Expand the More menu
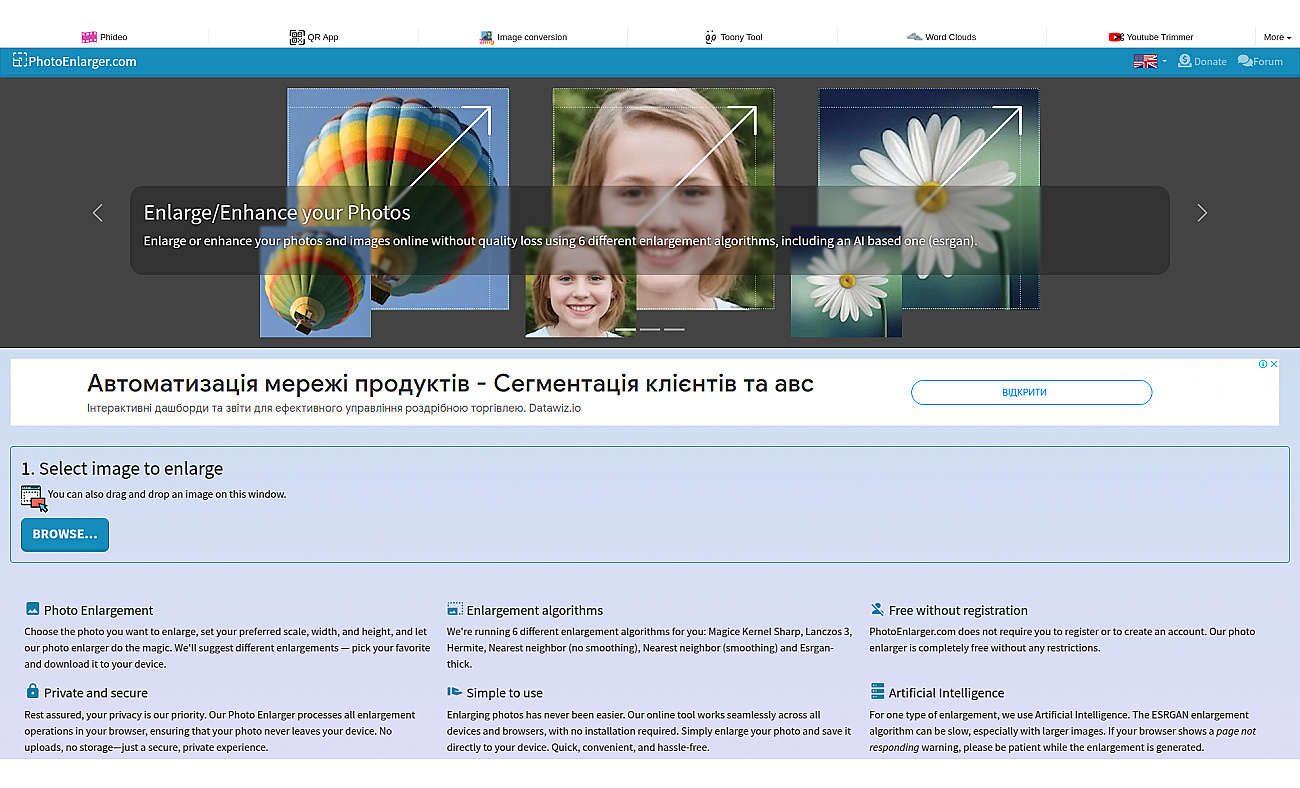The height and width of the screenshot is (788, 1300). point(1277,37)
